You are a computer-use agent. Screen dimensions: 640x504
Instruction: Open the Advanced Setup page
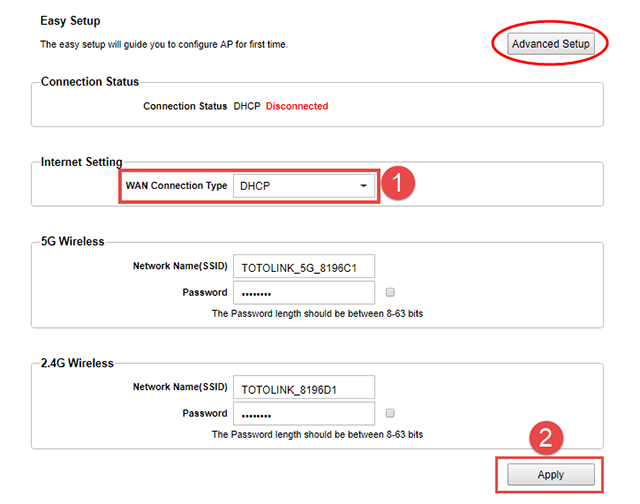point(552,44)
